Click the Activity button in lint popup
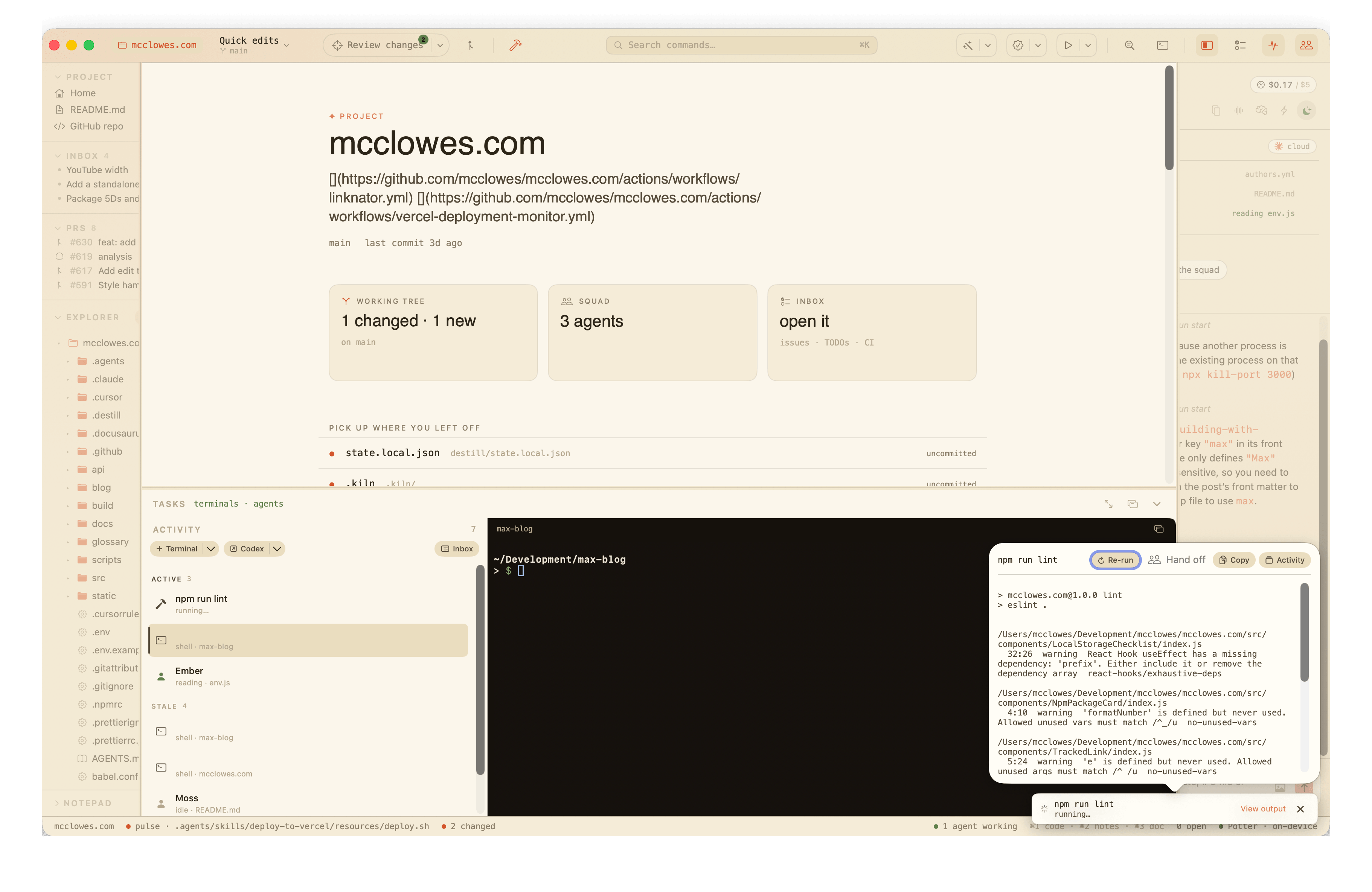Screen dimensions: 1372x892 tap(1285, 560)
